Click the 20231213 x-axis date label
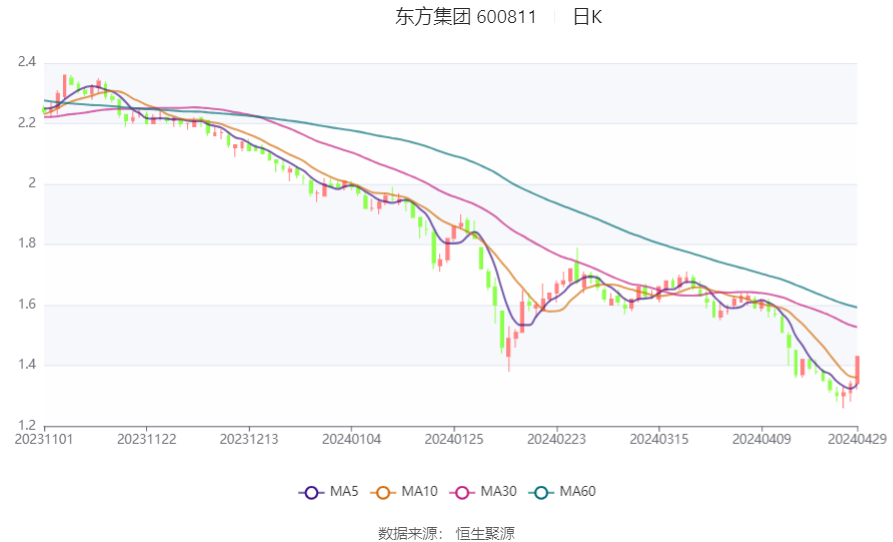Viewport: 893px width, 542px height. (249, 440)
